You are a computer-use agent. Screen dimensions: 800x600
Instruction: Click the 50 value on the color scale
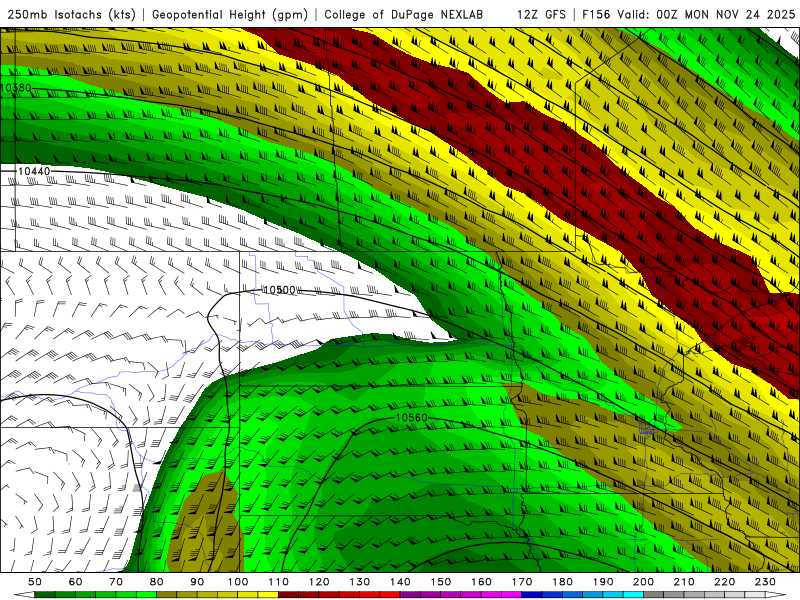(35, 582)
